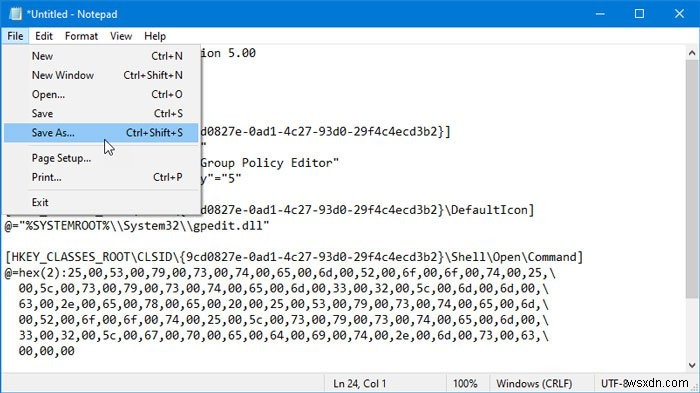This screenshot has height=393, width=700.
Task: Click the line starting "00,5c,00,73"
Action: 283,288
